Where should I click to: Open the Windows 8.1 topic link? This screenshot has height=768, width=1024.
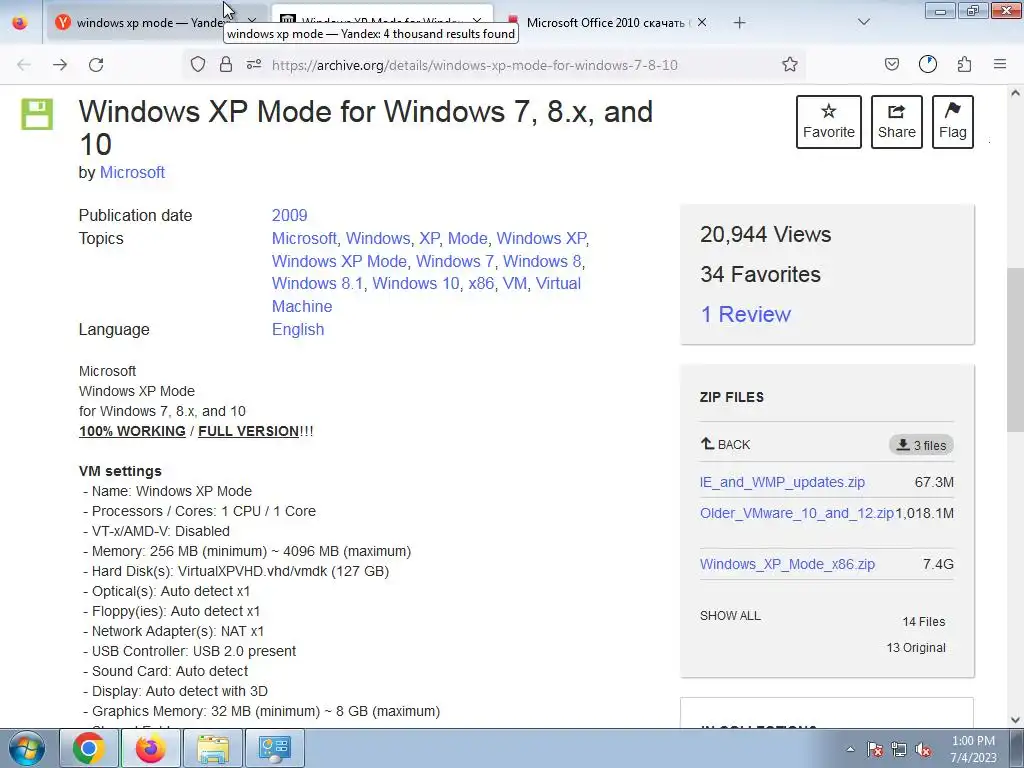click(317, 283)
